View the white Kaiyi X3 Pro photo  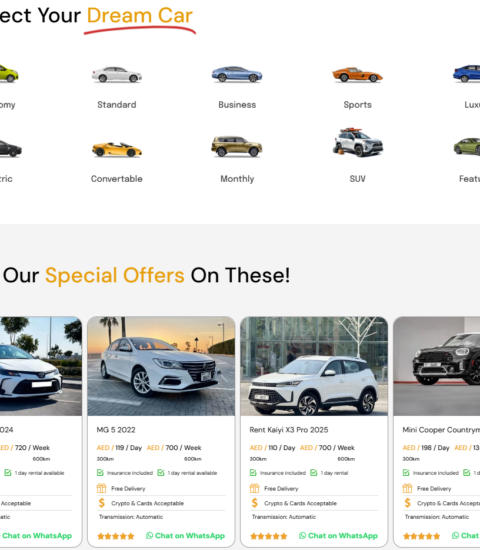point(314,366)
